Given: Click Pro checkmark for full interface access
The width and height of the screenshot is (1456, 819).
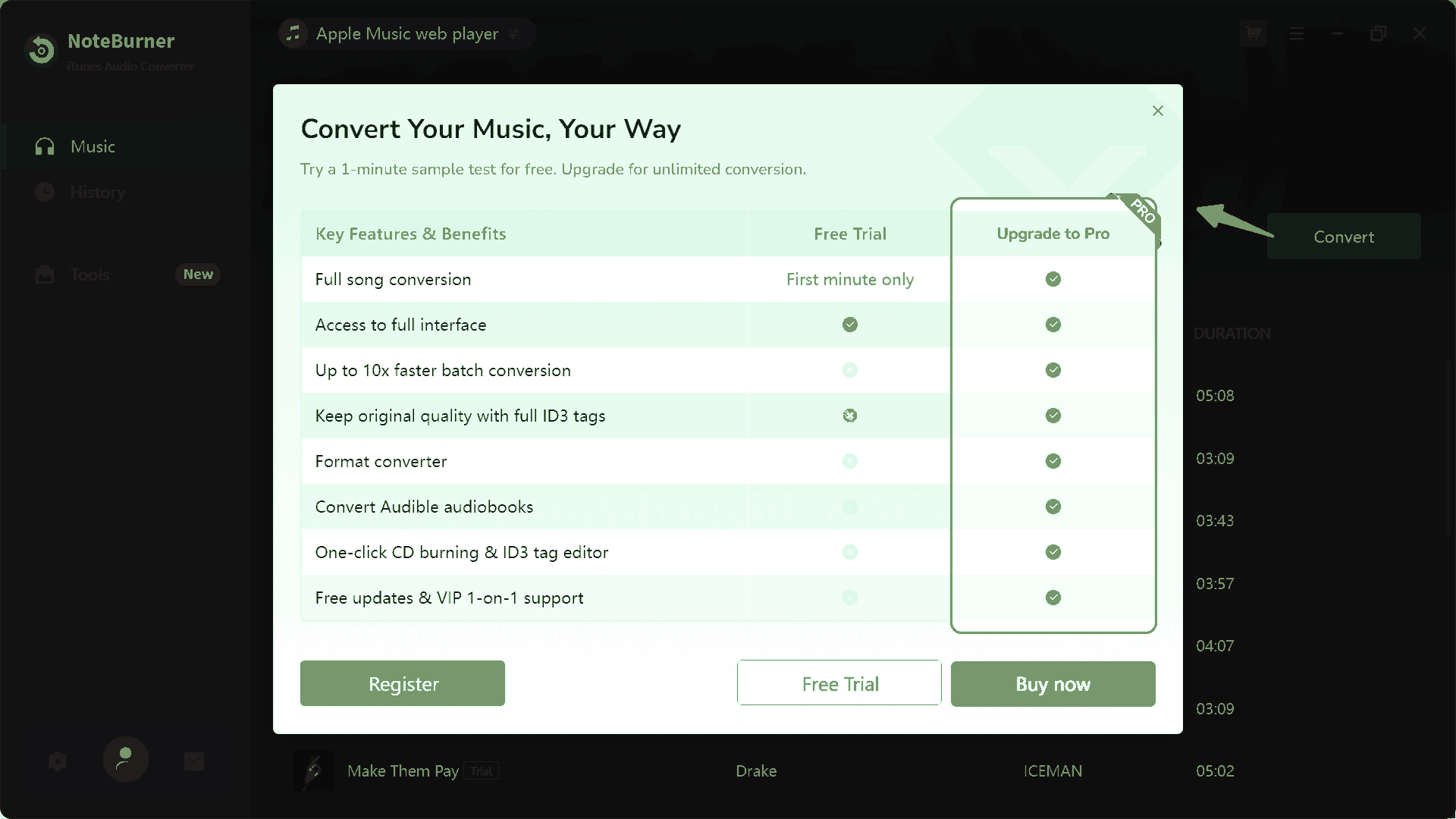Looking at the screenshot, I should 1053,325.
